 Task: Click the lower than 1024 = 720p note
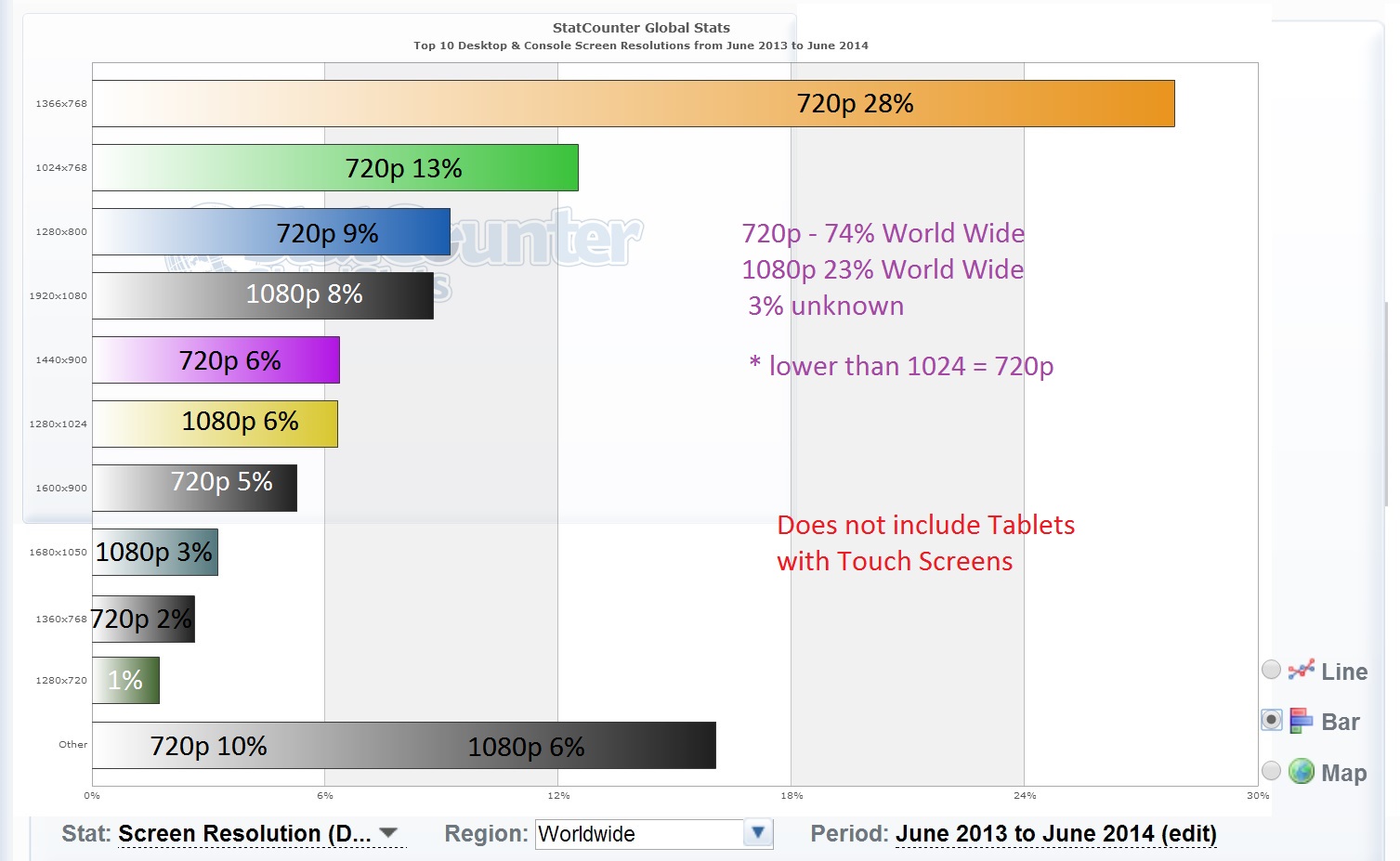pyautogui.click(x=902, y=366)
